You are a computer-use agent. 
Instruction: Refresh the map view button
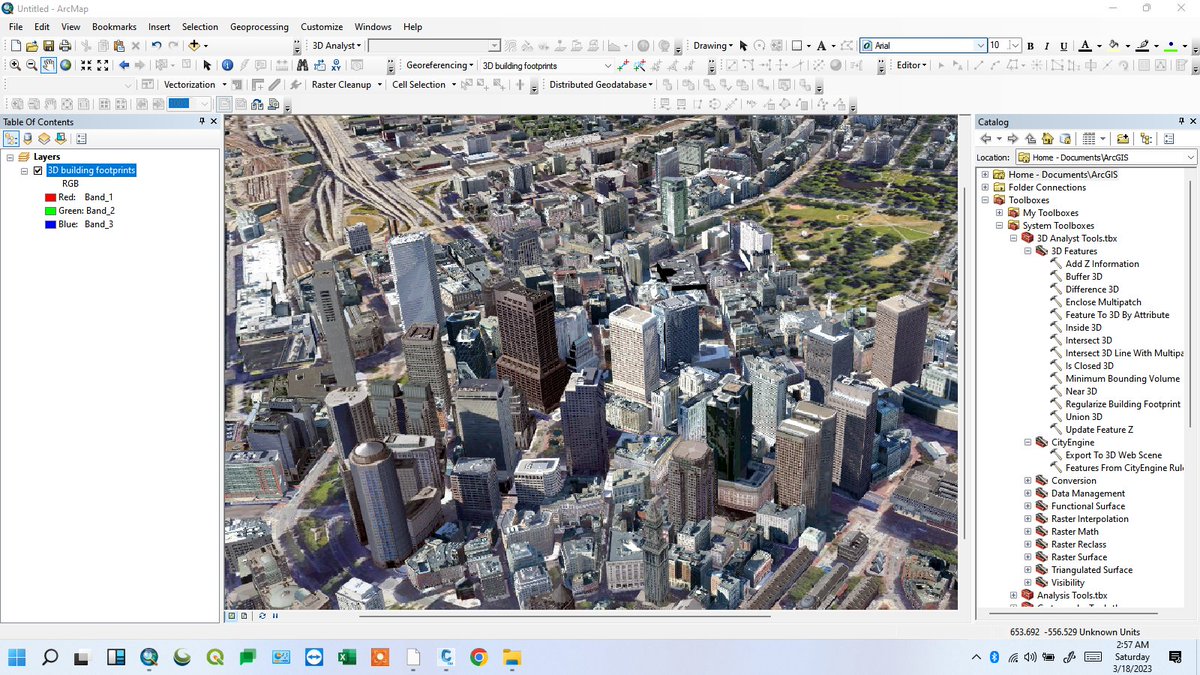click(262, 616)
